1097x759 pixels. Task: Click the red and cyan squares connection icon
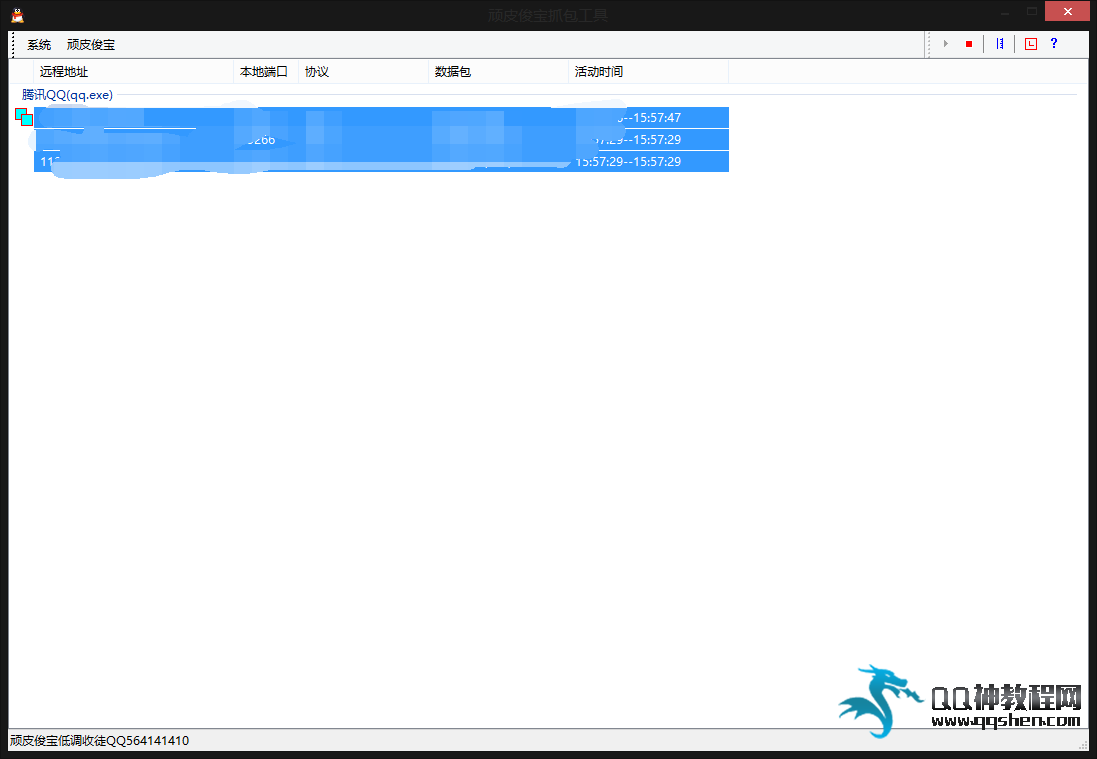[24, 117]
